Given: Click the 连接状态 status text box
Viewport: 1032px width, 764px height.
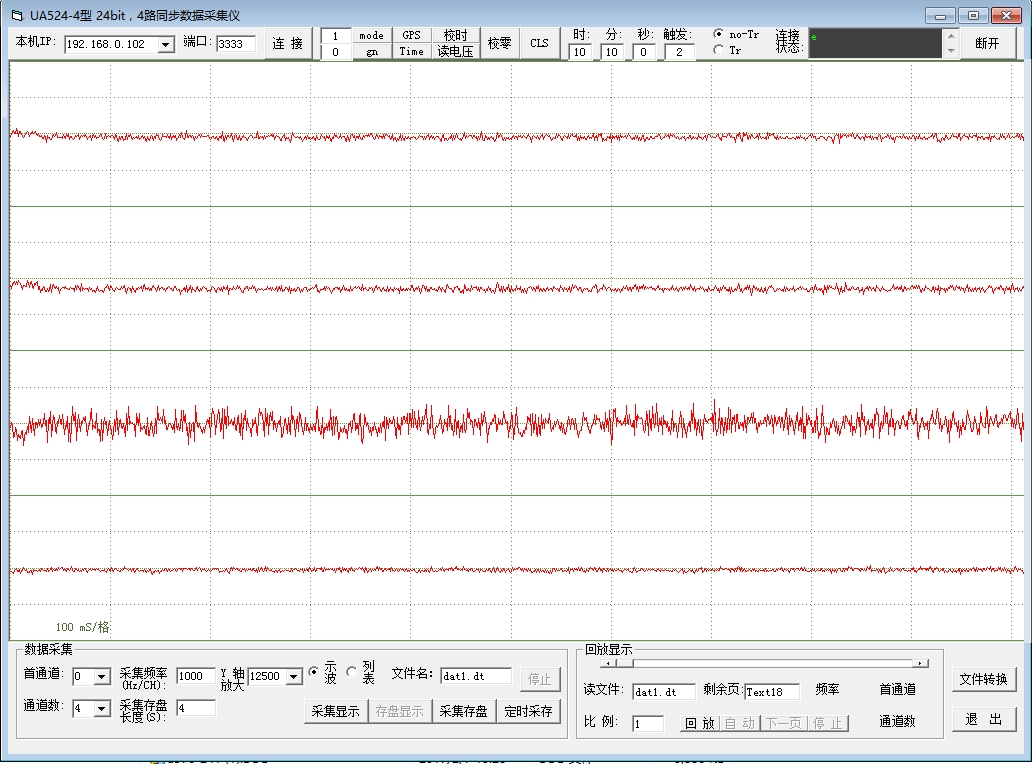Looking at the screenshot, I should pyautogui.click(x=875, y=44).
